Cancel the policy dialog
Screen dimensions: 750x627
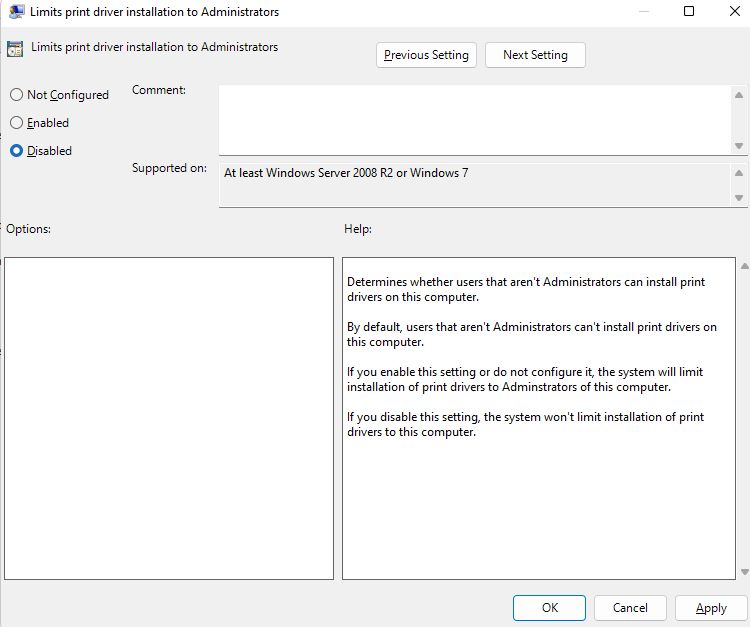630,608
